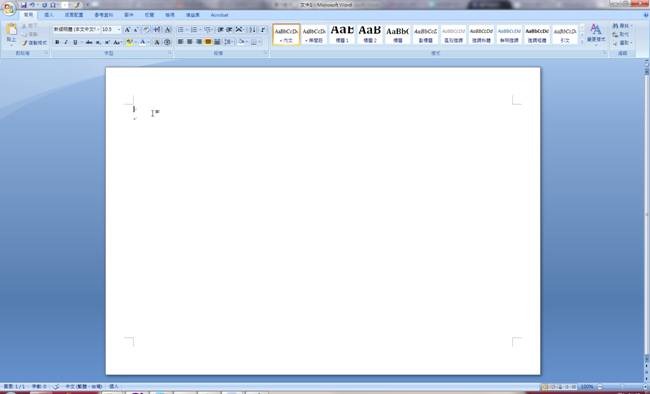
Task: Click the Character Border icon
Action: [167, 30]
